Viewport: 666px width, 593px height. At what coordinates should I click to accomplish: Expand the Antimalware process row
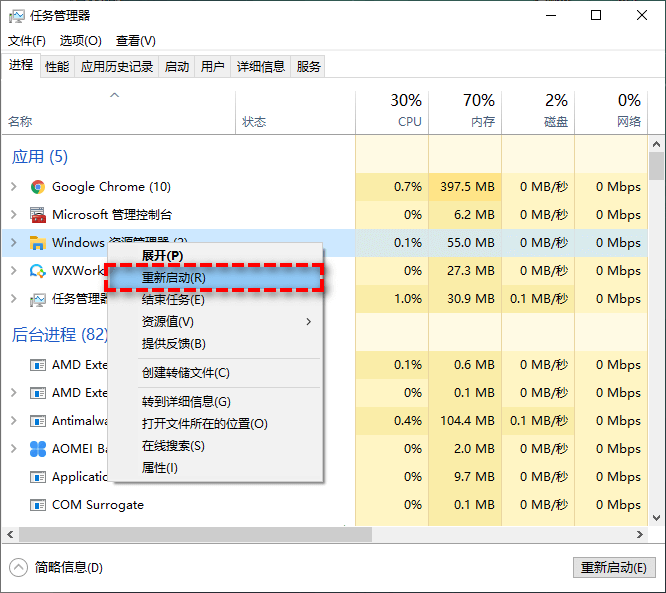click(13, 421)
